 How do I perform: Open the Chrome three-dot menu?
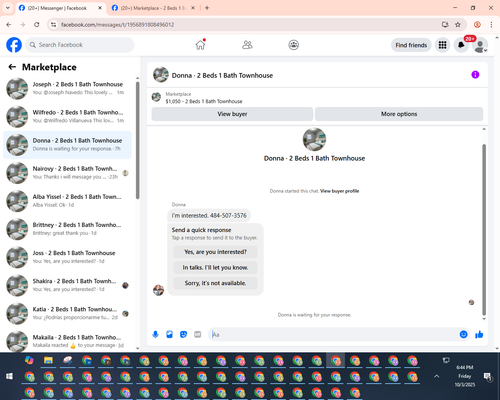(491, 25)
